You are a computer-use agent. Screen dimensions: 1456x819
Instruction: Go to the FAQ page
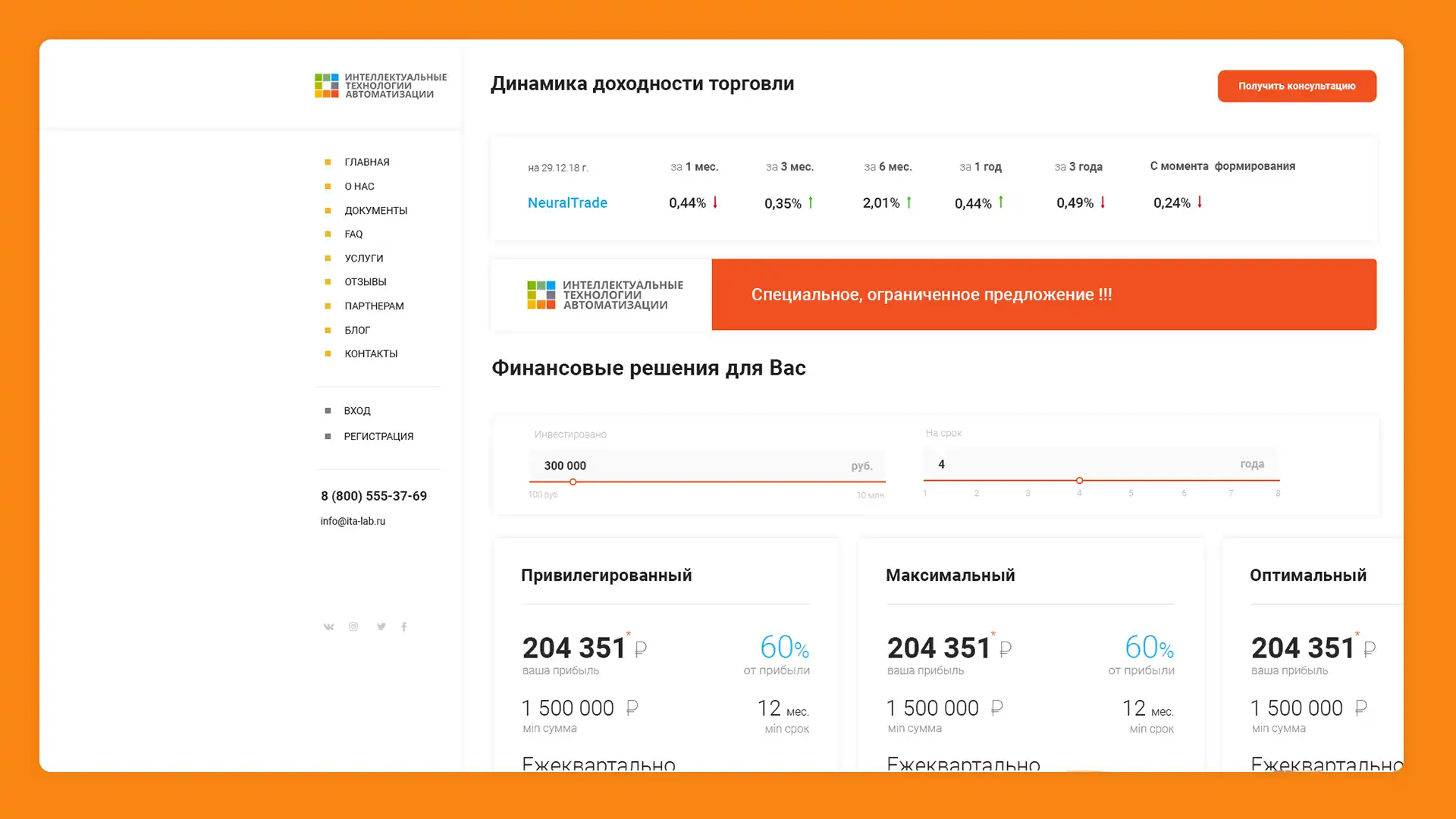pyautogui.click(x=353, y=234)
